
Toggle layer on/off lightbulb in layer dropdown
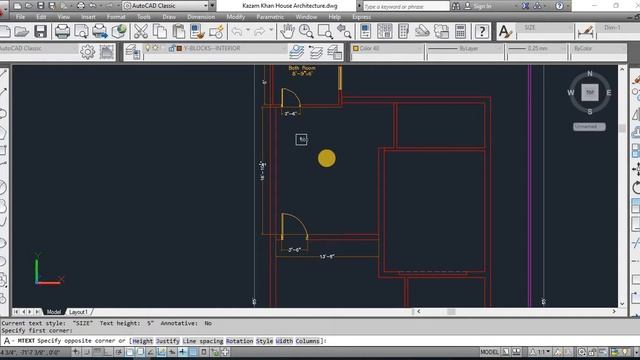click(x=148, y=48)
